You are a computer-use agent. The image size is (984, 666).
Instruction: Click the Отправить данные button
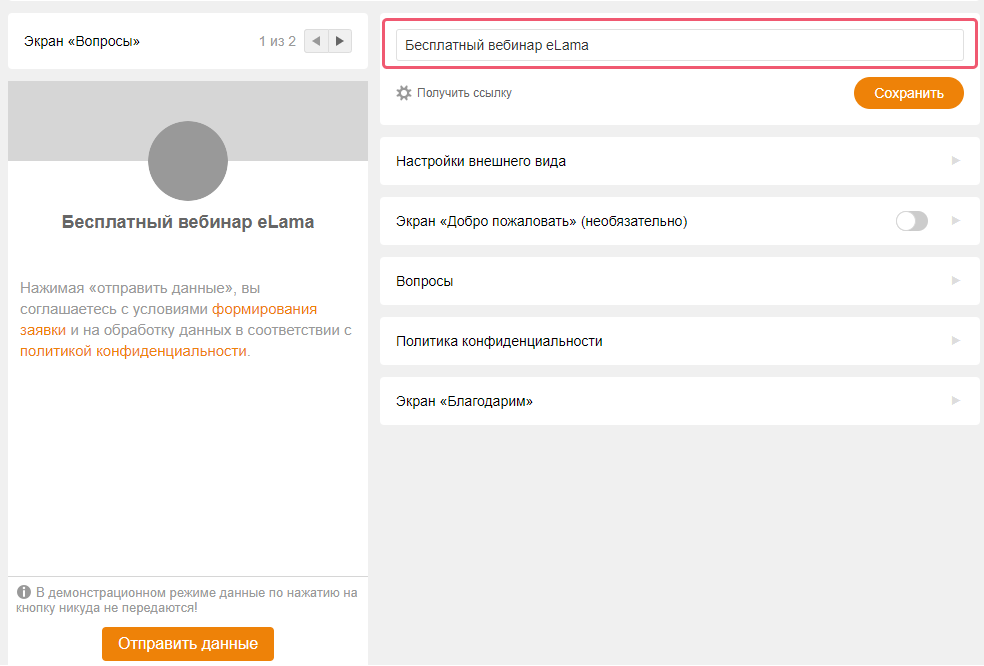tap(188, 644)
